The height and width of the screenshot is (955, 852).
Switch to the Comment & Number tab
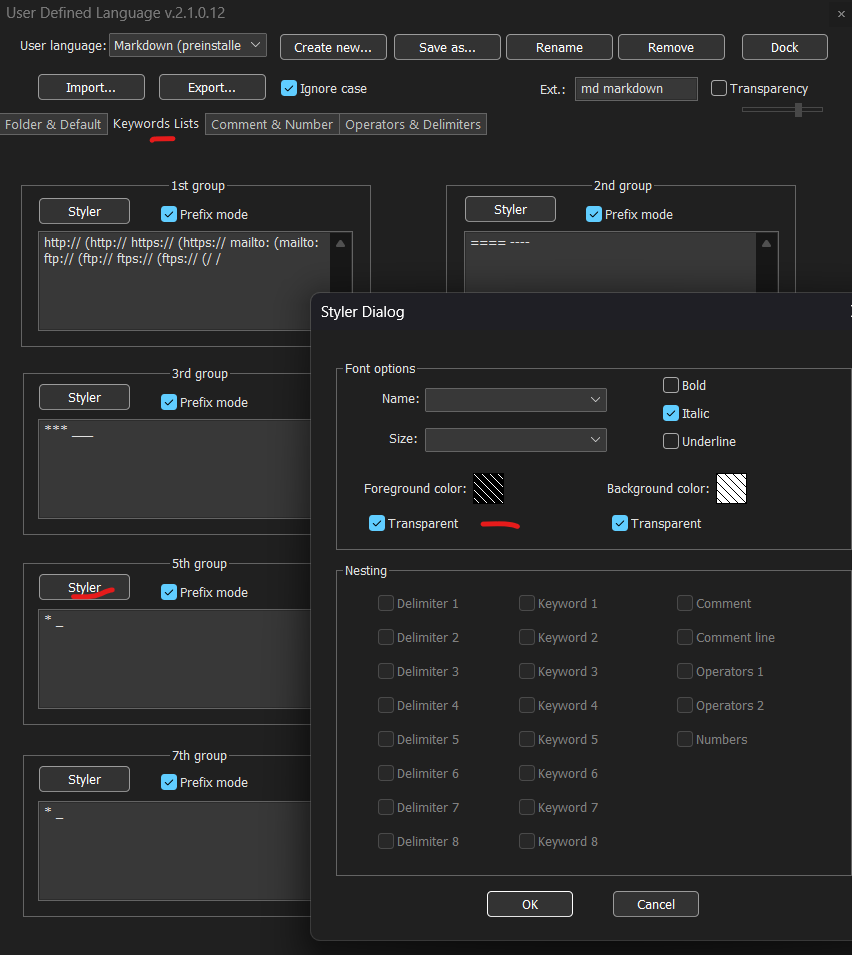[271, 124]
